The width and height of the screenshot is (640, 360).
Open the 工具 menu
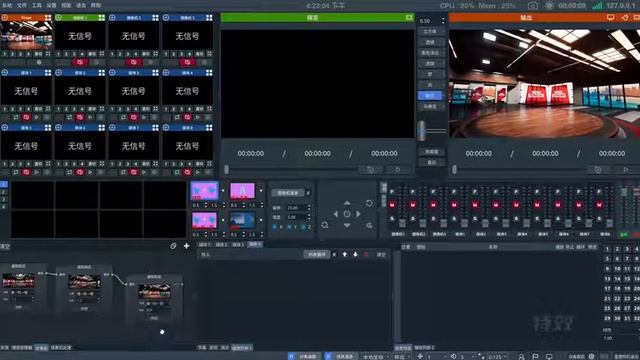point(37,5)
